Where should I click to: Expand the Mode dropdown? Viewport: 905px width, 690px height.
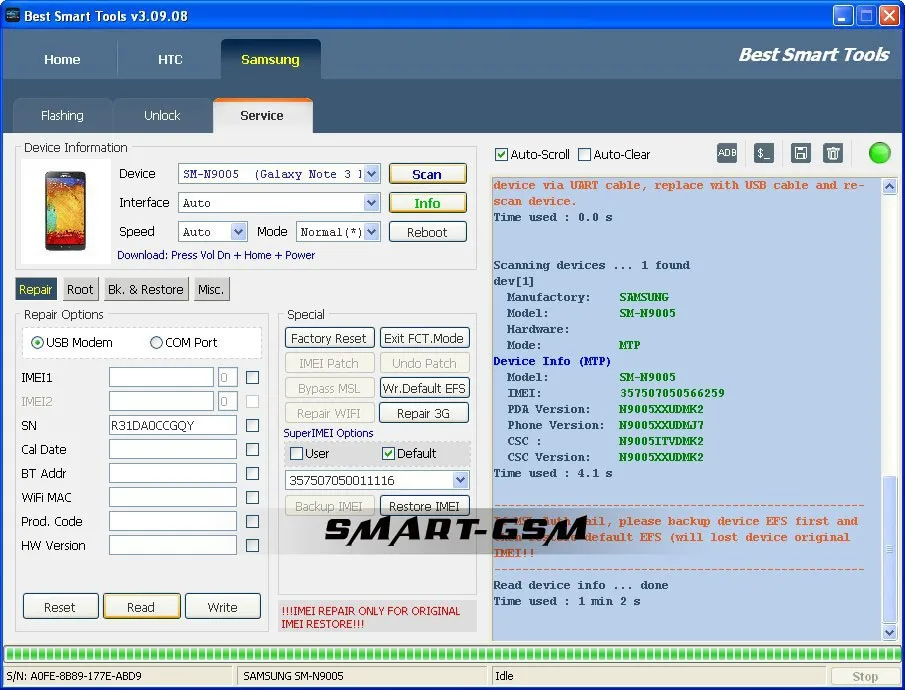(x=372, y=232)
